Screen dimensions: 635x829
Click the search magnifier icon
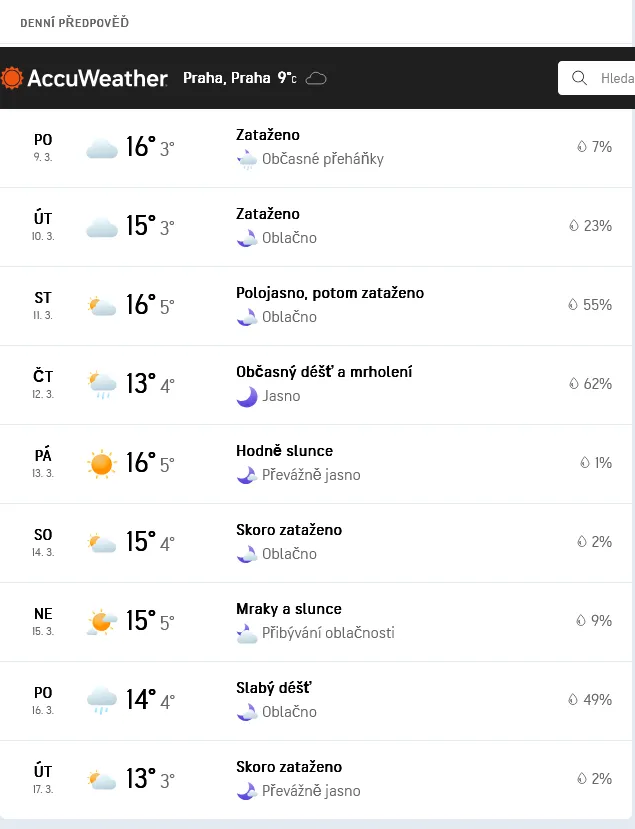579,78
